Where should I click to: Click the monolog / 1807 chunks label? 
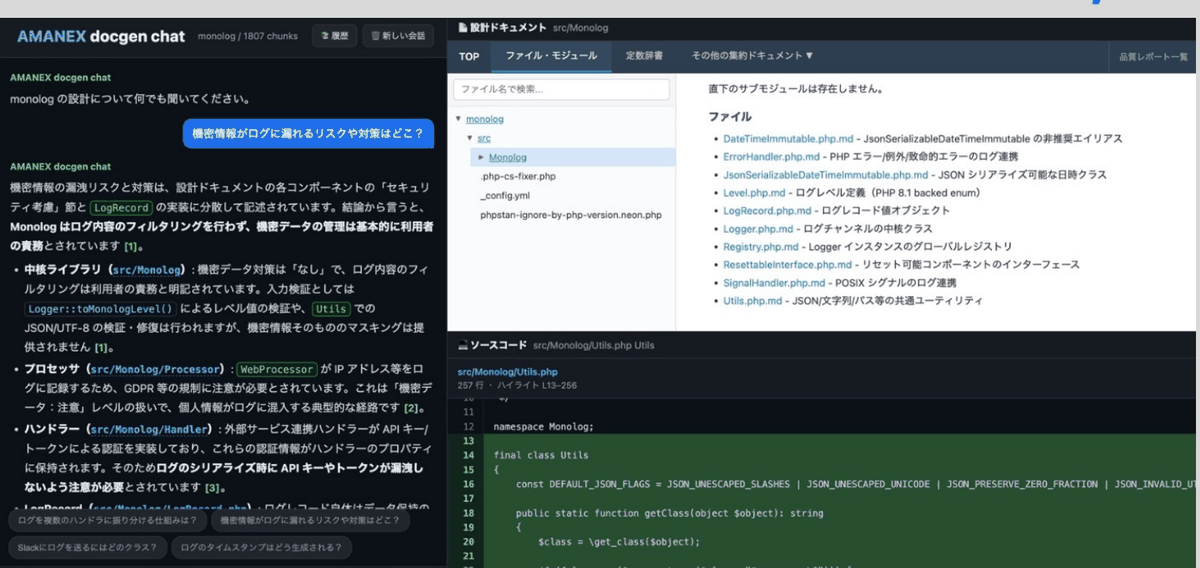coord(248,36)
